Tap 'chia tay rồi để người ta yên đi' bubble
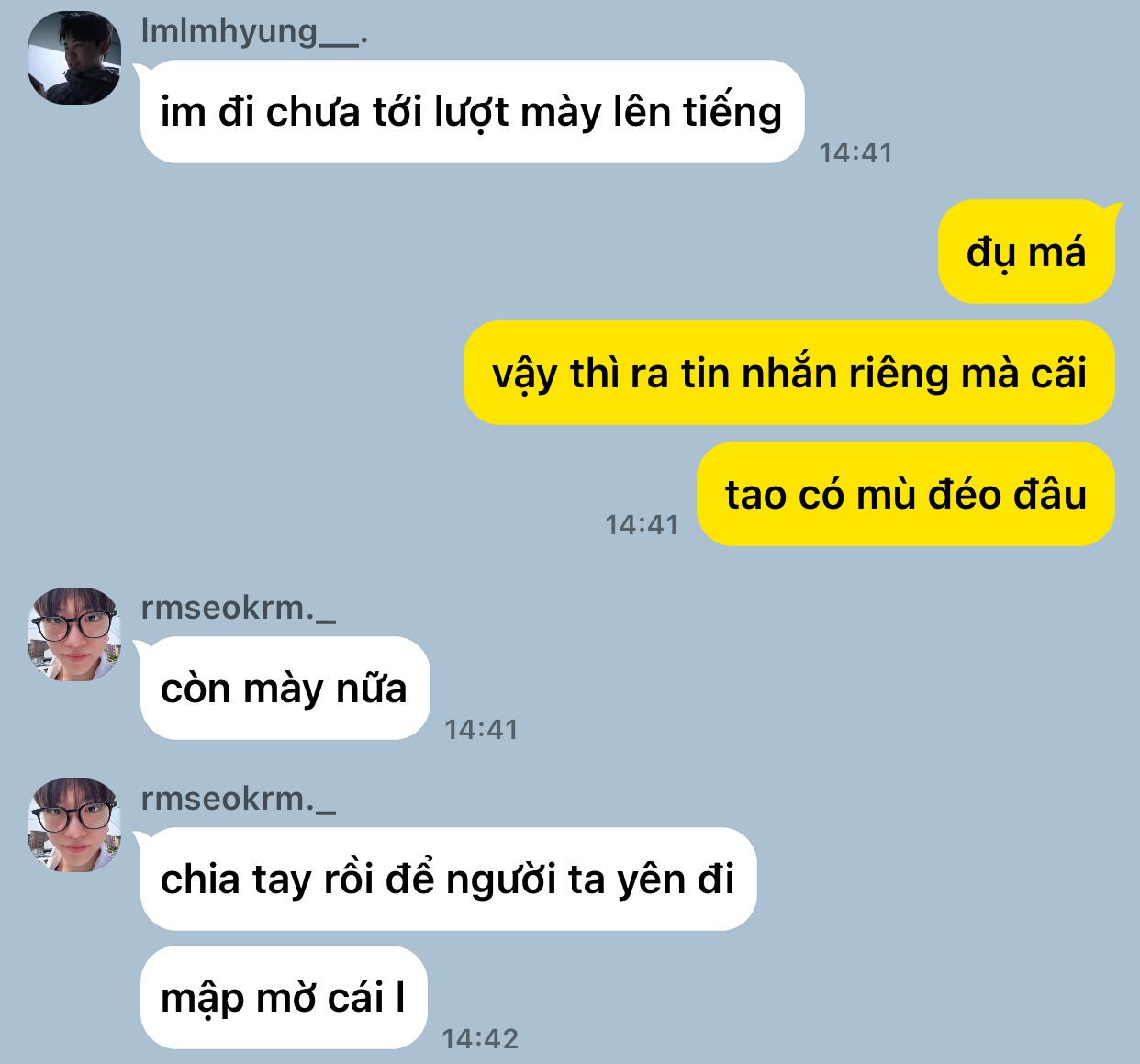Viewport: 1140px width, 1064px height. click(448, 879)
